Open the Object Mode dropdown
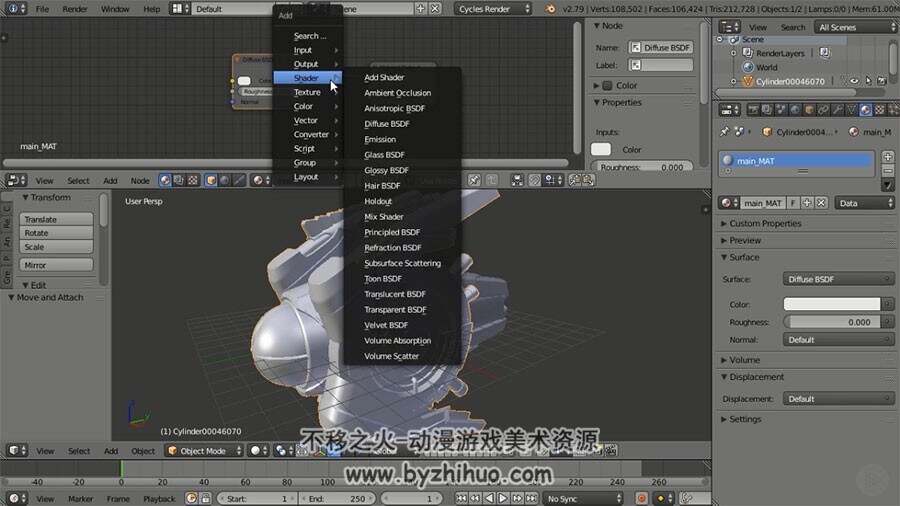900x506 pixels. (204, 450)
